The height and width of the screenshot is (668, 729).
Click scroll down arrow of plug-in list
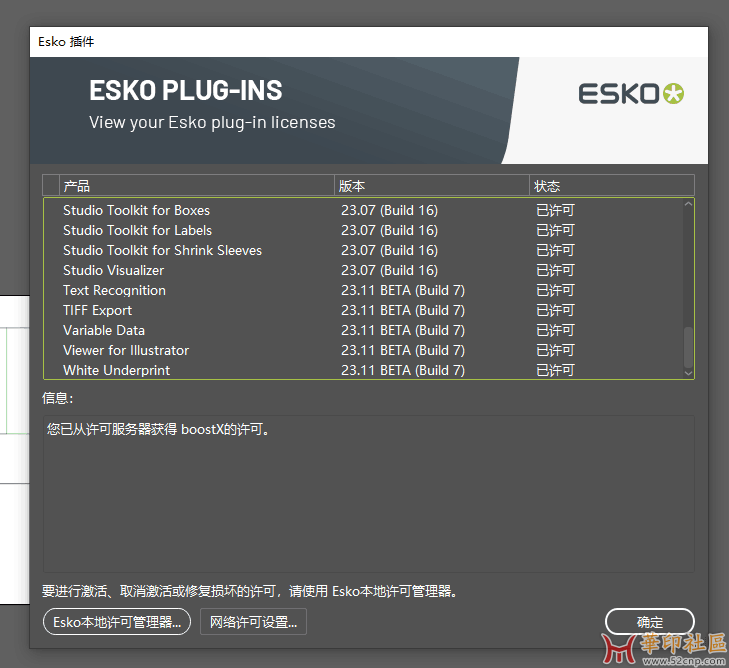click(689, 373)
